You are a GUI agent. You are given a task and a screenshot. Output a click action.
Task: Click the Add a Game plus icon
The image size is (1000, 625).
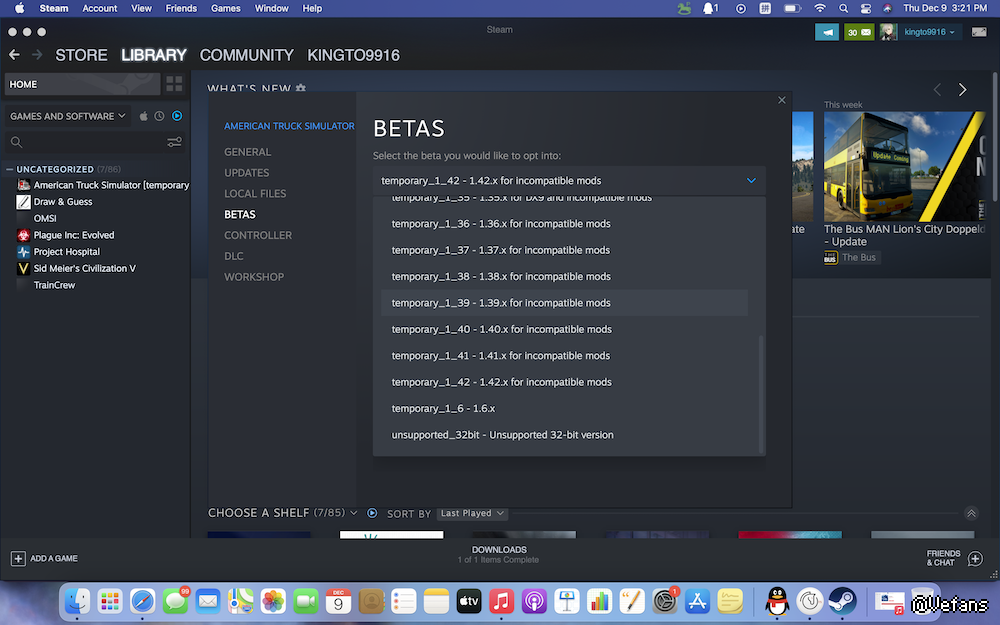click(x=18, y=559)
